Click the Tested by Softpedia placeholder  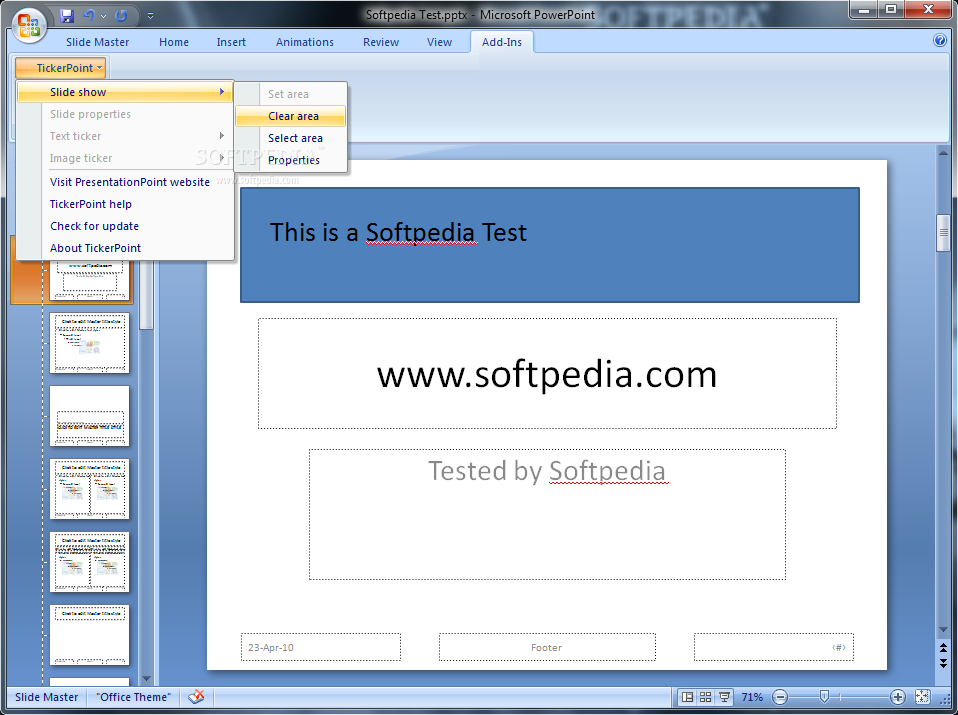click(x=547, y=515)
